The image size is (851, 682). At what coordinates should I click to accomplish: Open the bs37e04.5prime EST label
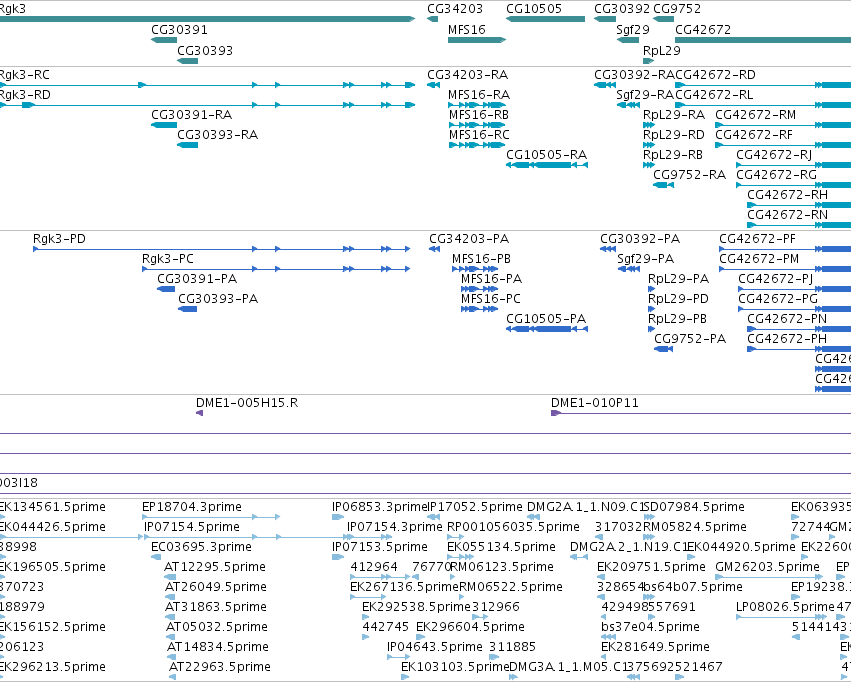click(x=650, y=628)
